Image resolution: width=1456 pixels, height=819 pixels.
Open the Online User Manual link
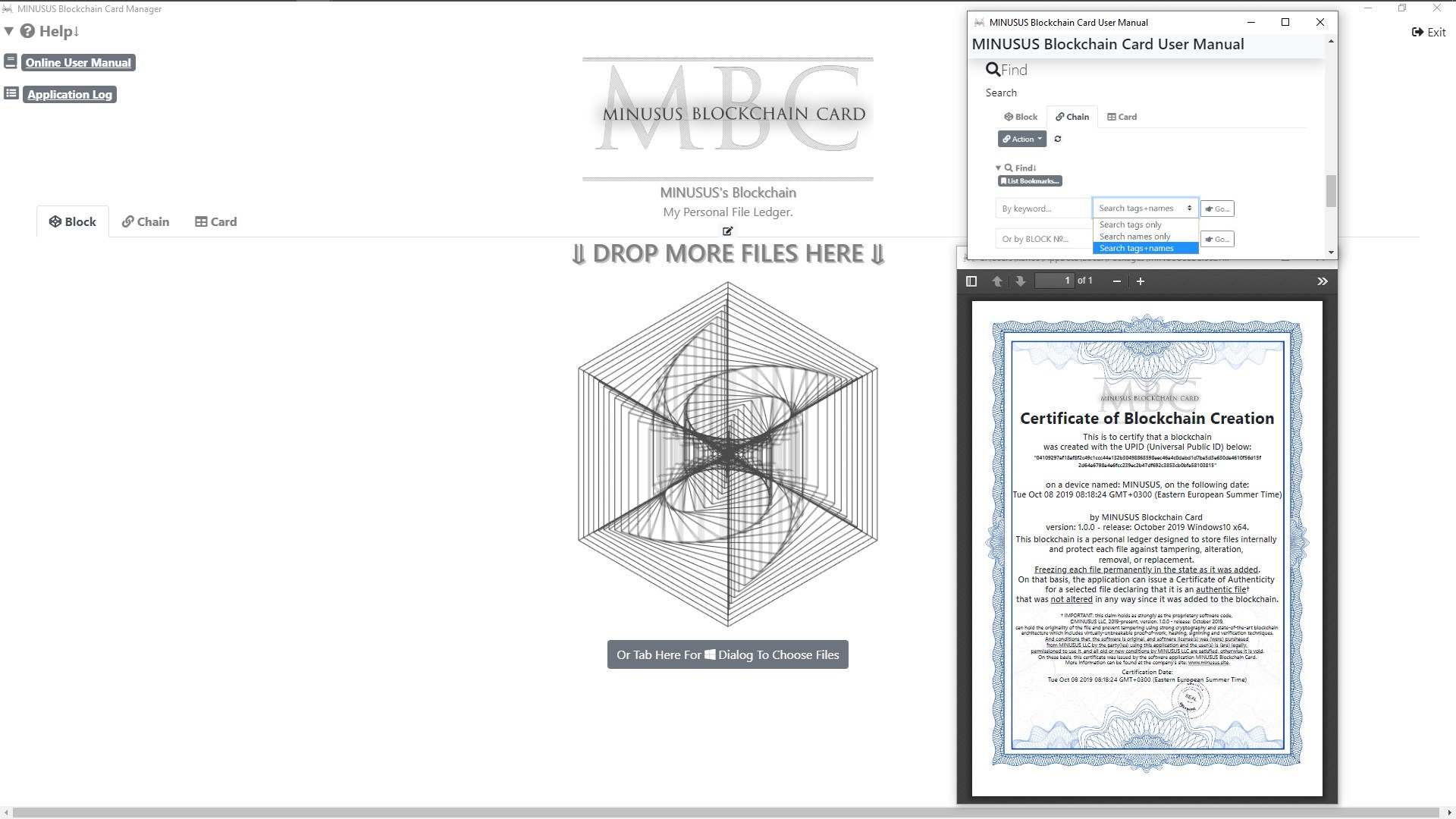78,63
